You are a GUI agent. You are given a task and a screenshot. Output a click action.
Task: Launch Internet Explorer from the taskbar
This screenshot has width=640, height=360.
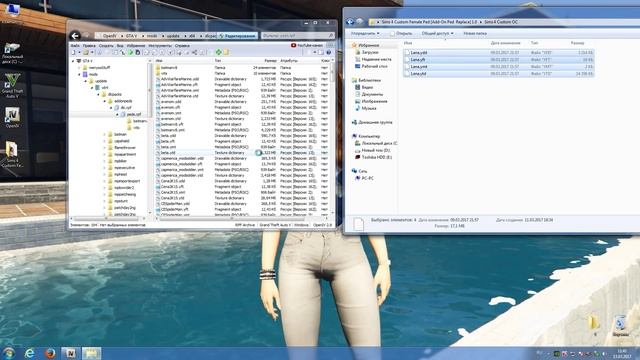29,353
